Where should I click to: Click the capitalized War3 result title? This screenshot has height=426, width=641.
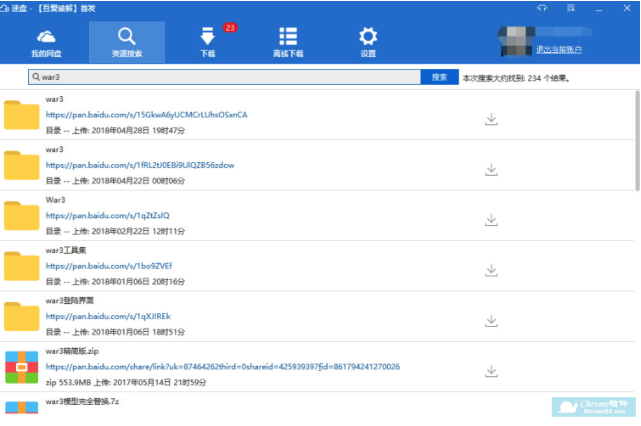click(x=55, y=200)
